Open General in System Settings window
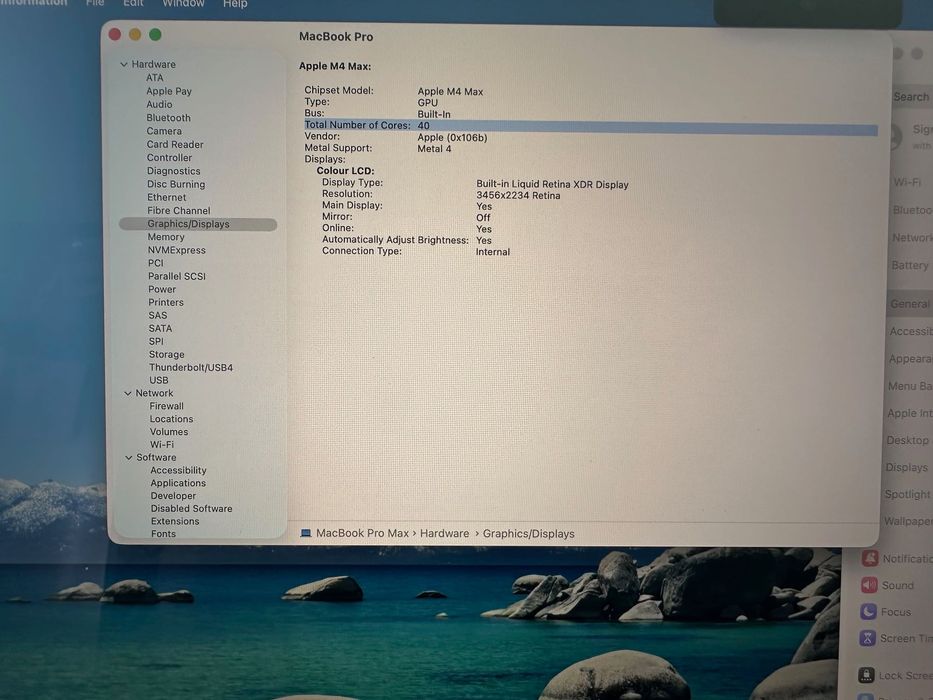 click(910, 304)
